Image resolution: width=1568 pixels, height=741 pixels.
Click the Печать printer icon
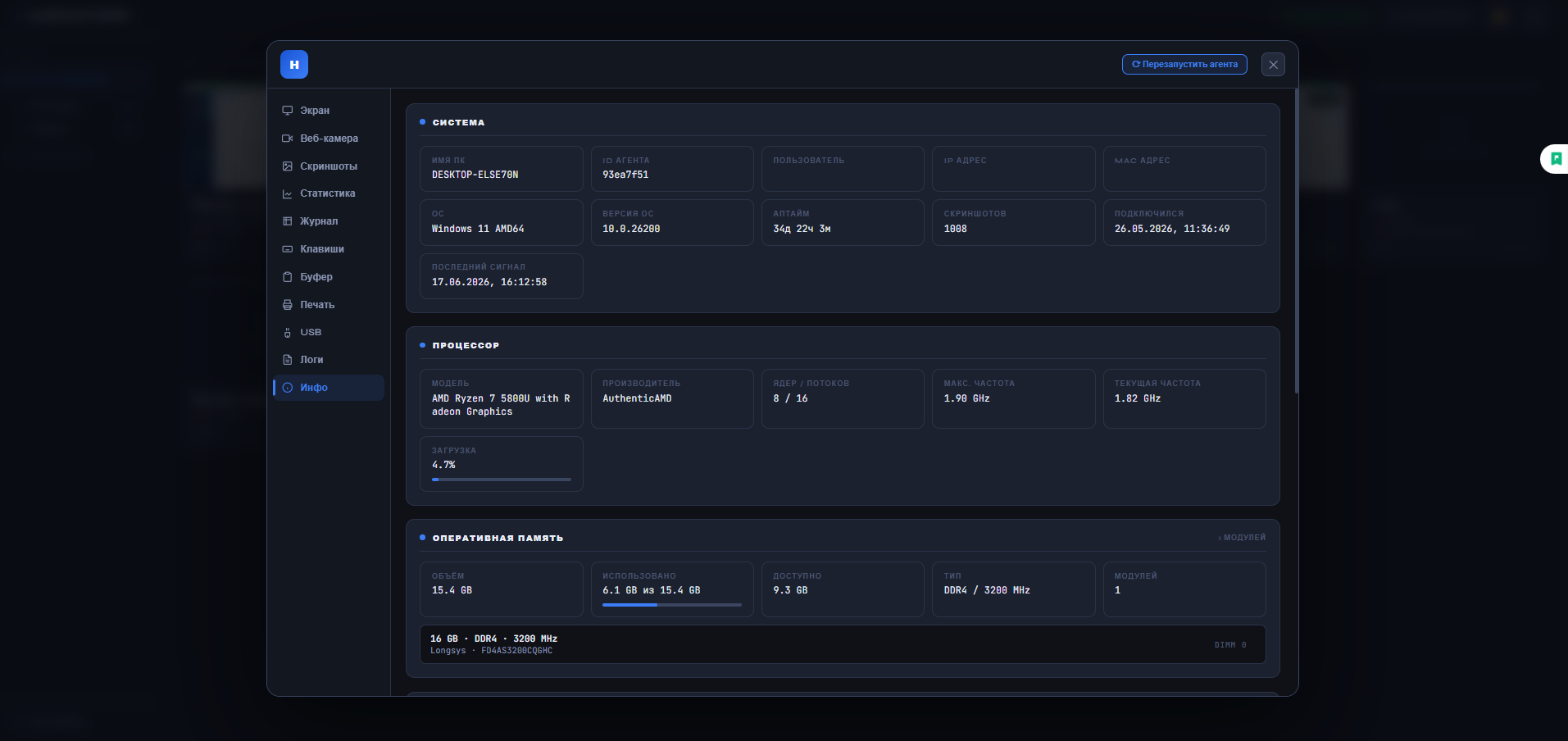click(x=288, y=305)
